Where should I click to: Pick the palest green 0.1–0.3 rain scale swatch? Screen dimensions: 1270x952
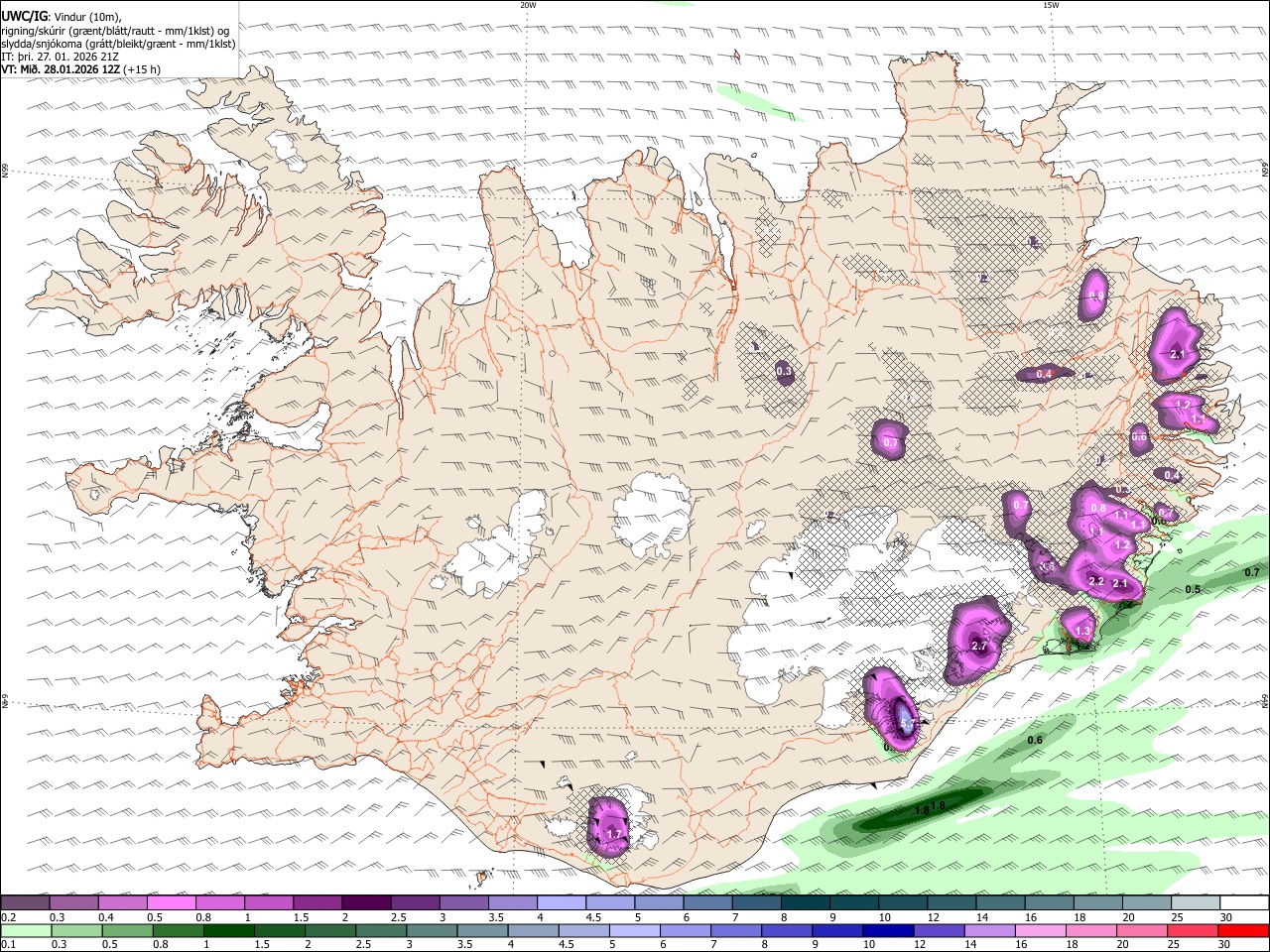pos(24,930)
